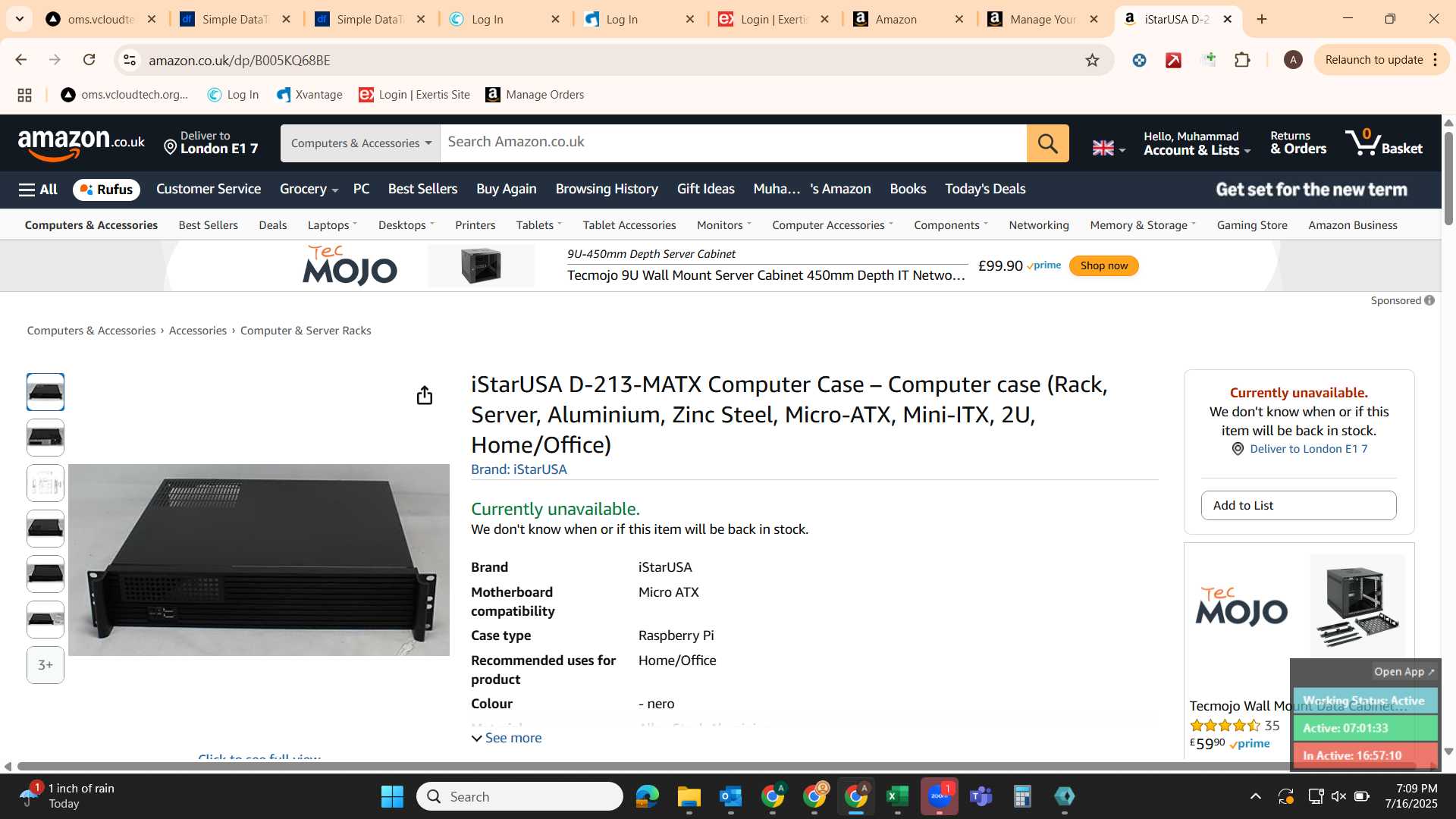Open Manage Orders bookmark
The height and width of the screenshot is (819, 1456).
pos(535,95)
